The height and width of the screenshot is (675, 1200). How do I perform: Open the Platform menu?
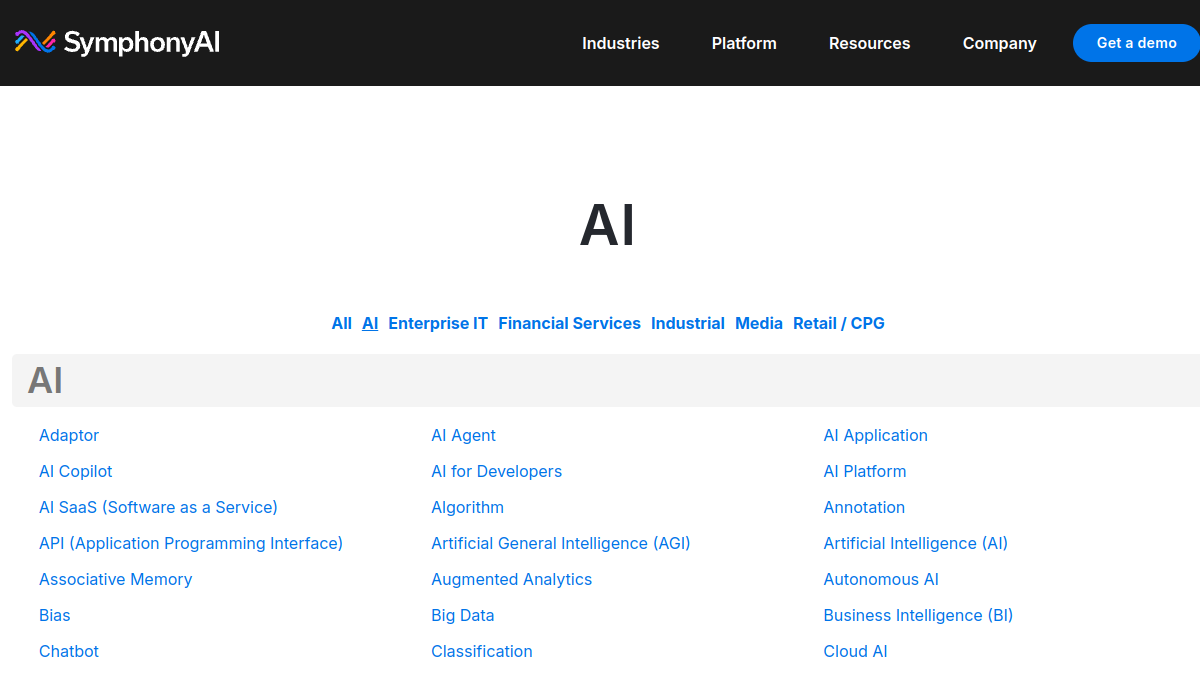pos(744,43)
